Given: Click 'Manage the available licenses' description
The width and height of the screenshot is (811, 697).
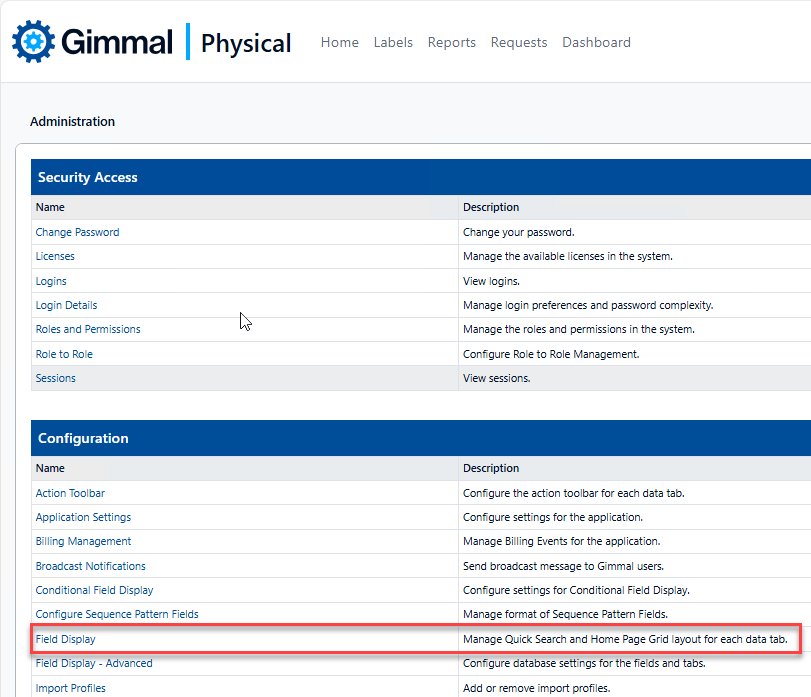Looking at the screenshot, I should click(x=568, y=256).
